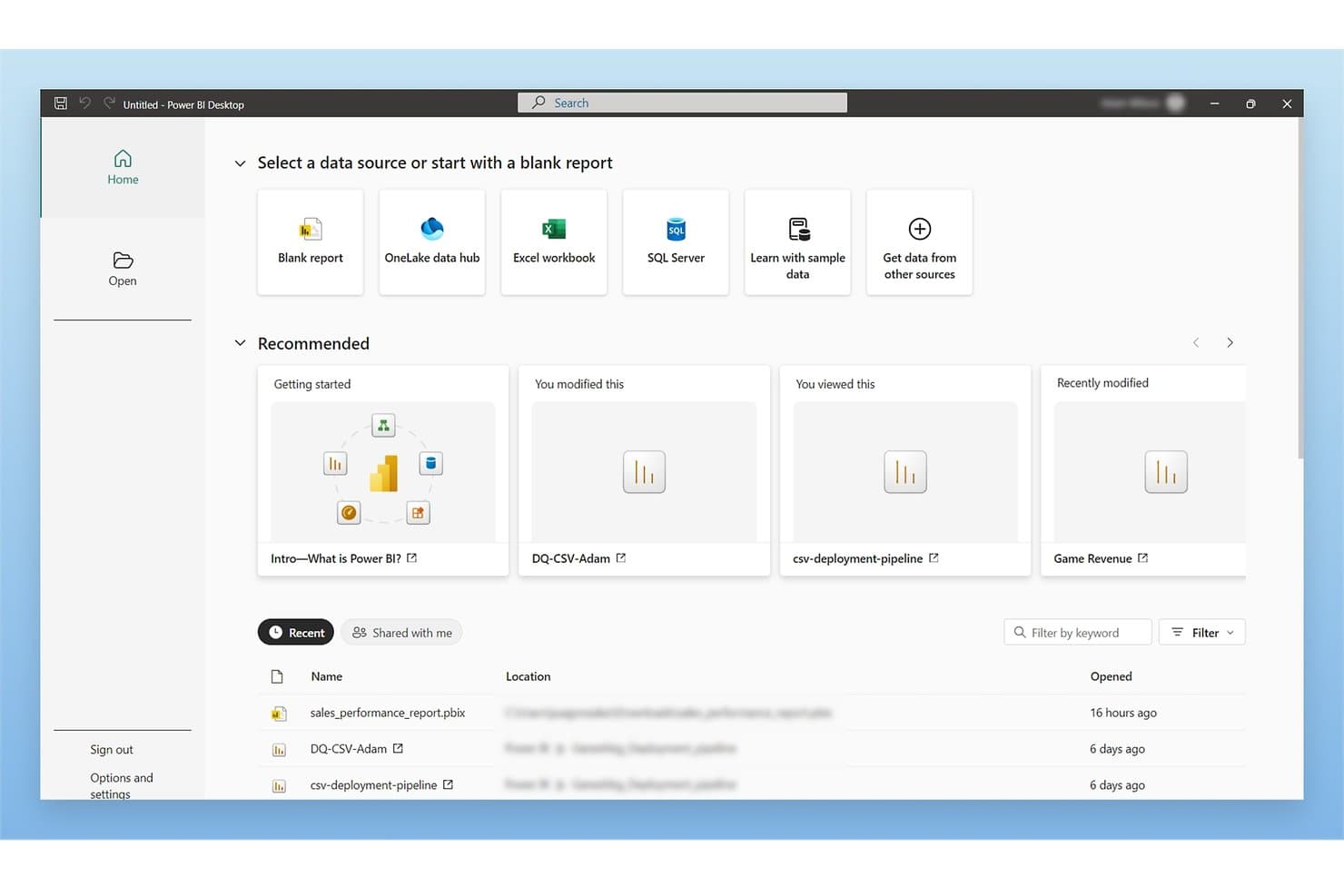Switch to Shared with me tab
The height and width of the screenshot is (896, 1344).
click(x=401, y=633)
